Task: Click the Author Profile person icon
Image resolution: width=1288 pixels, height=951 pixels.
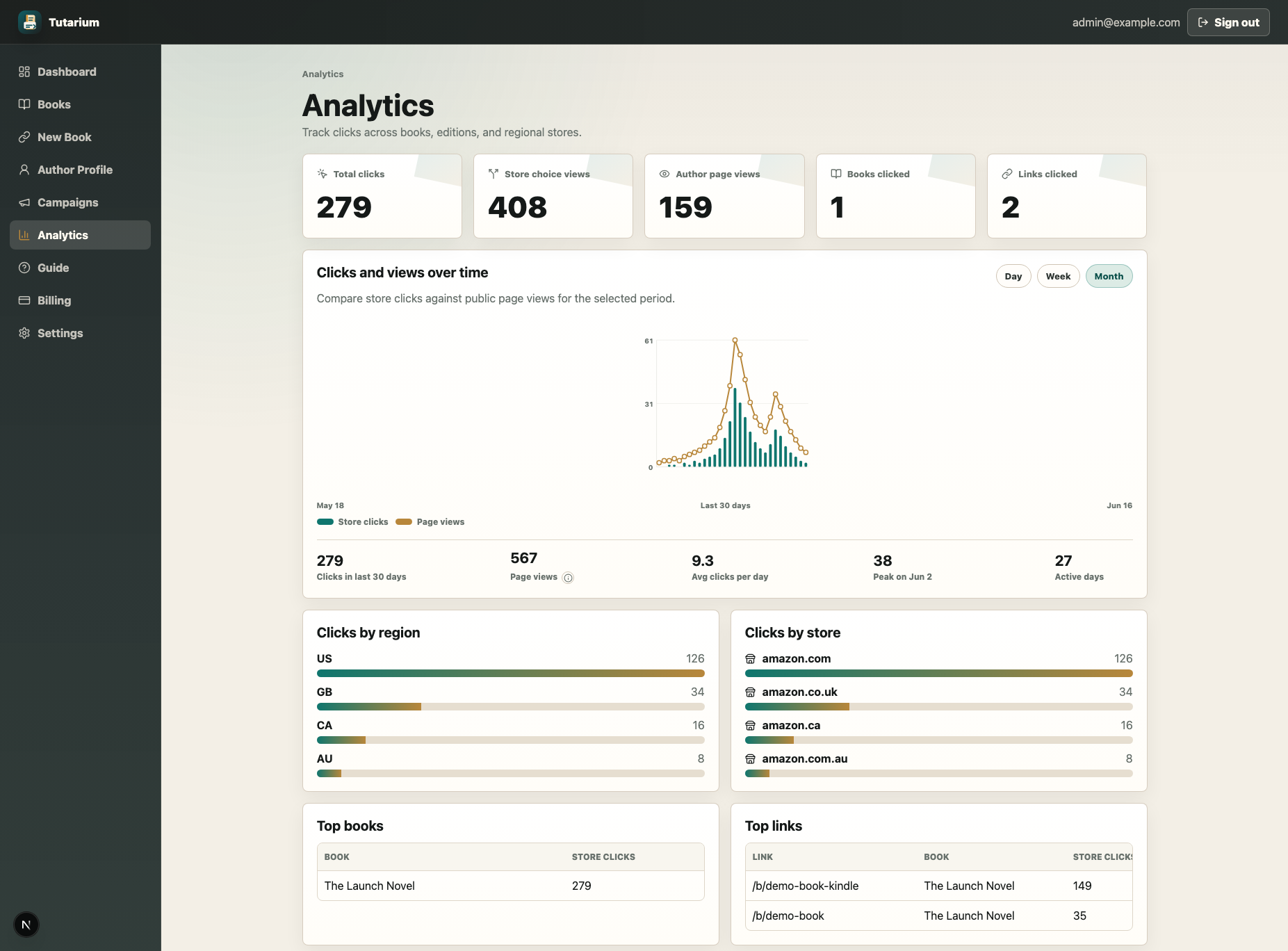Action: [x=24, y=170]
